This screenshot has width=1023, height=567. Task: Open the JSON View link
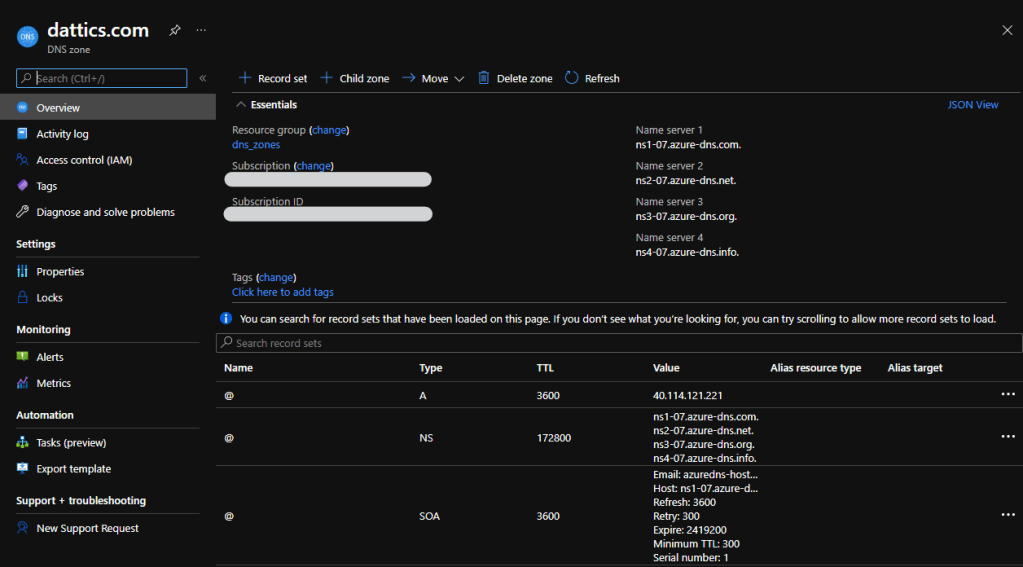tap(972, 104)
